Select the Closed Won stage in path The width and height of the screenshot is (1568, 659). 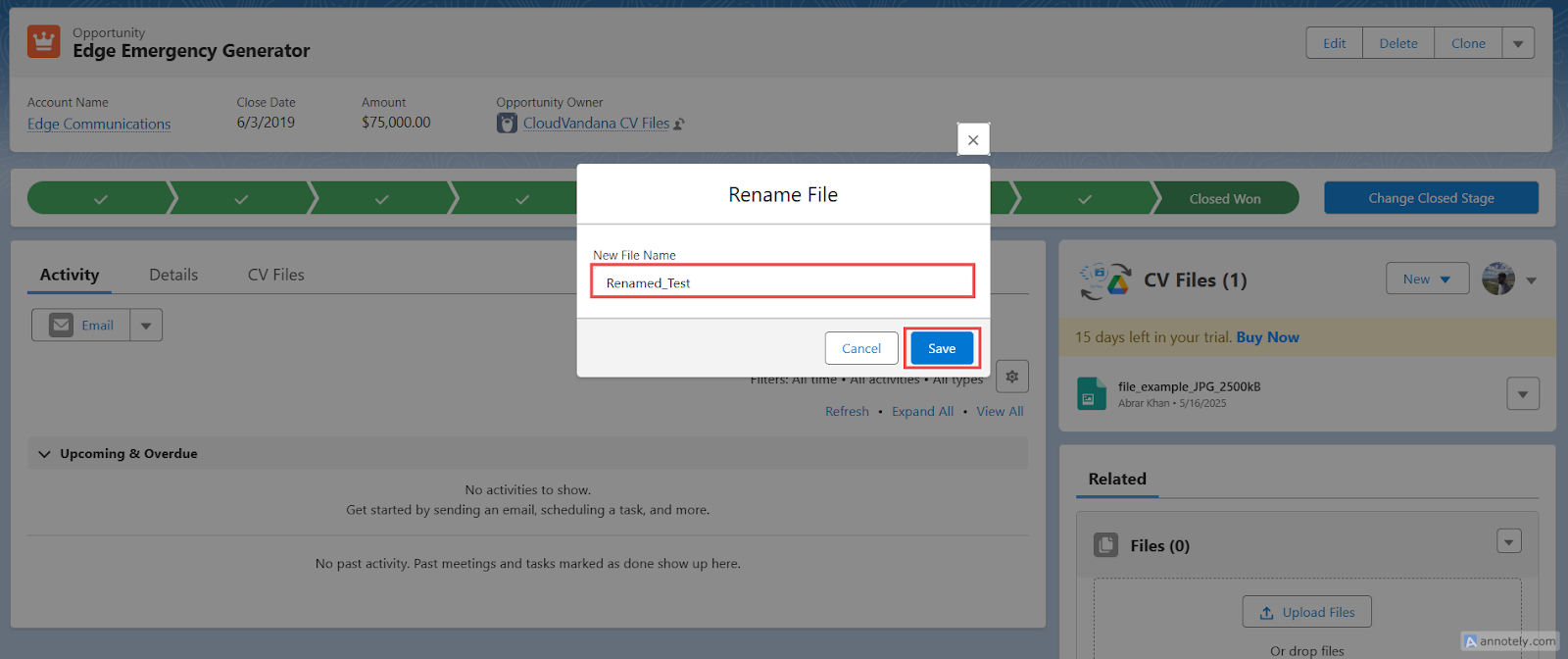click(x=1225, y=198)
